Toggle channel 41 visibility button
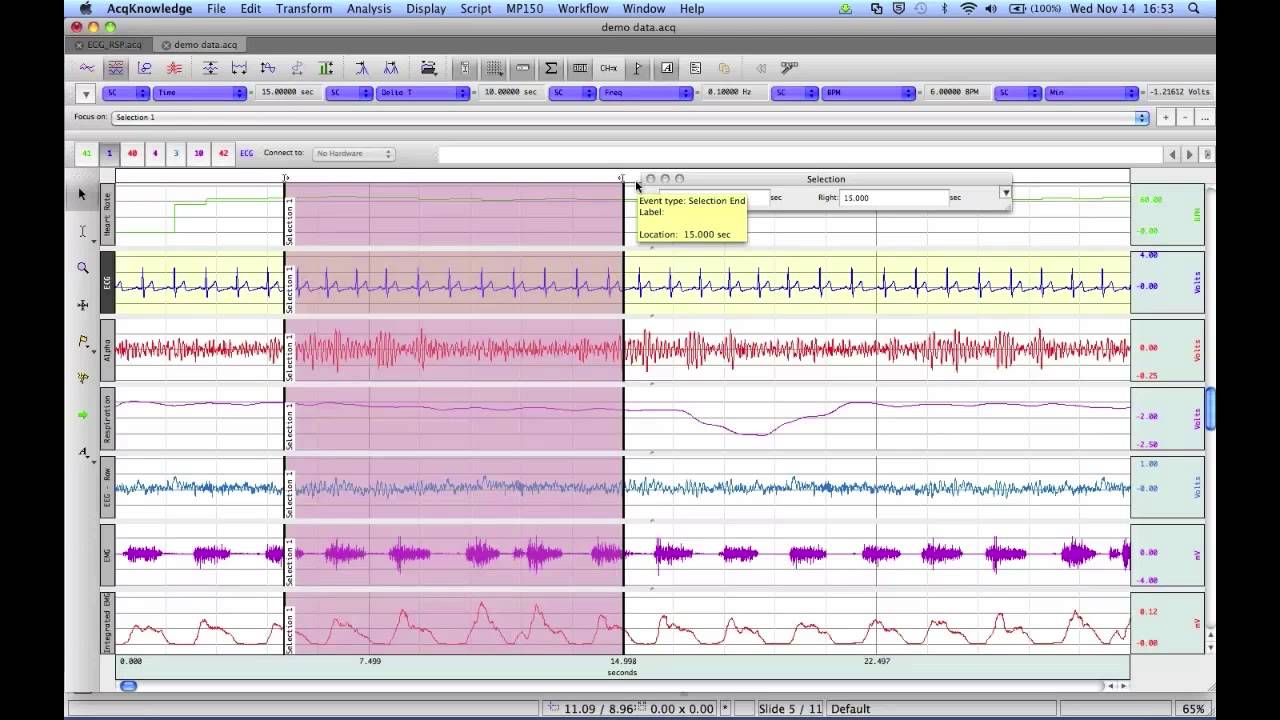The height and width of the screenshot is (720, 1280). pyautogui.click(x=87, y=154)
